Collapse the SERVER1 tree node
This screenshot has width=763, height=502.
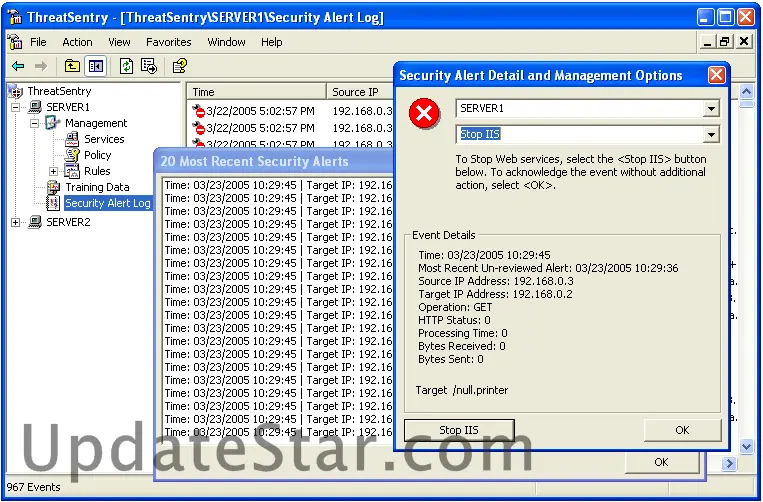tap(16, 107)
